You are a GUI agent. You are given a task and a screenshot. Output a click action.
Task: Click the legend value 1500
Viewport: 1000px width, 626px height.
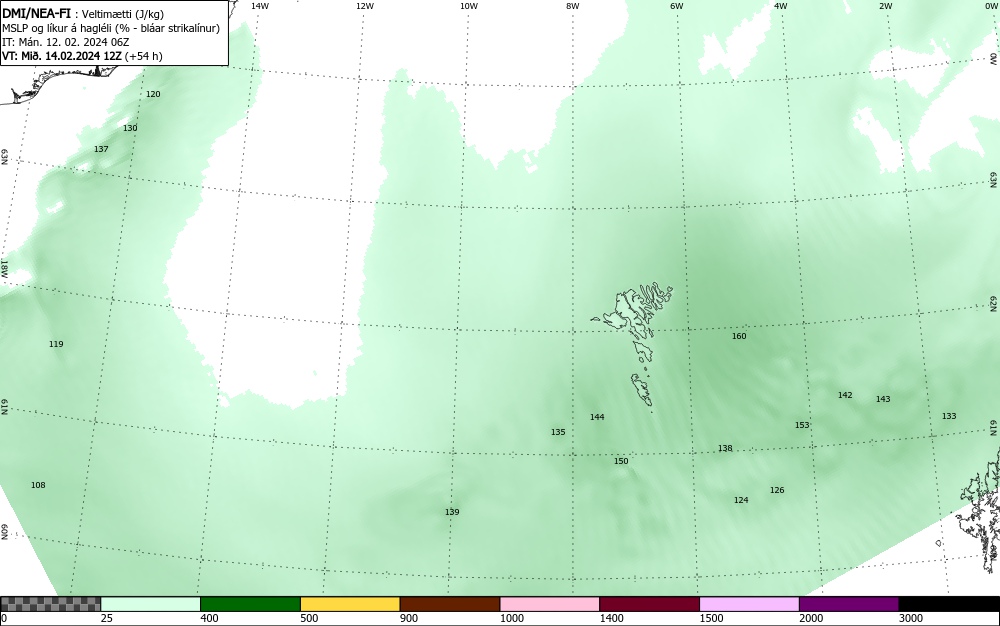(711, 618)
